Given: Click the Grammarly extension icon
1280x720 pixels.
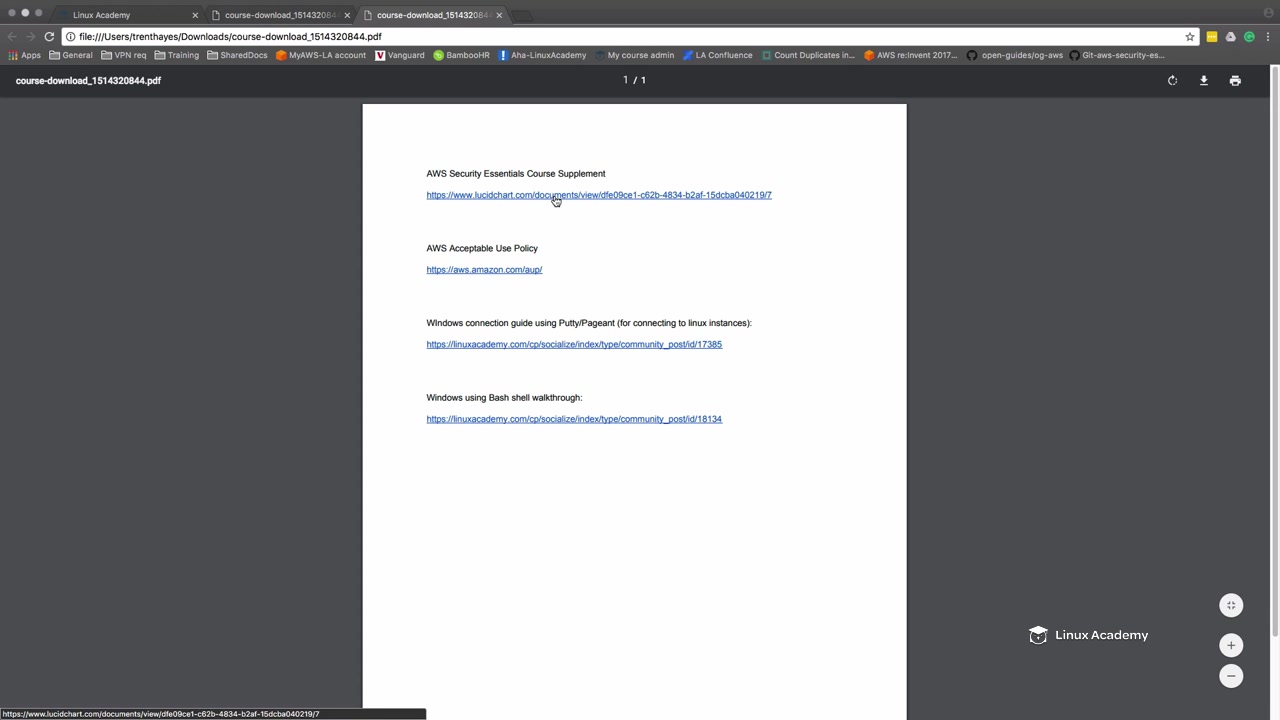Looking at the screenshot, I should [x=1249, y=36].
